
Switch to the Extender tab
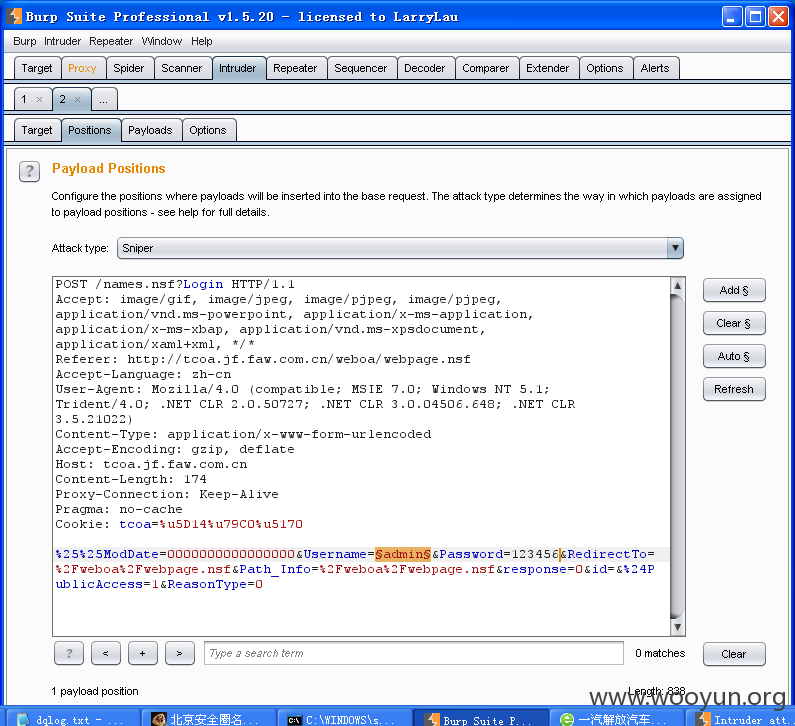[548, 68]
